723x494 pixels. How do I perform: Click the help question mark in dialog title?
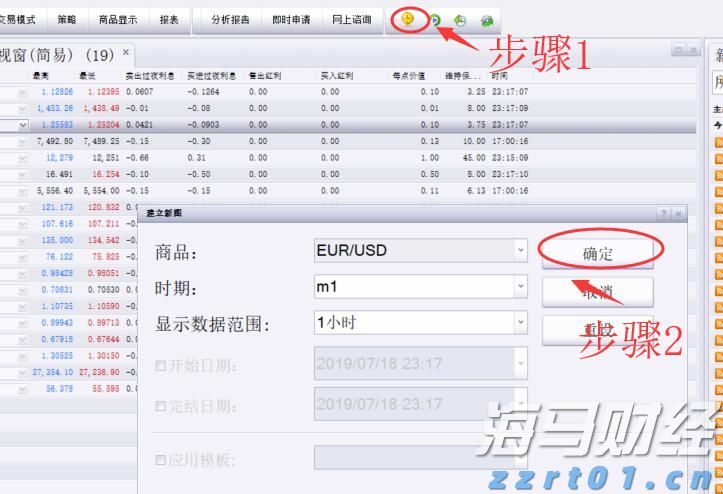663,214
